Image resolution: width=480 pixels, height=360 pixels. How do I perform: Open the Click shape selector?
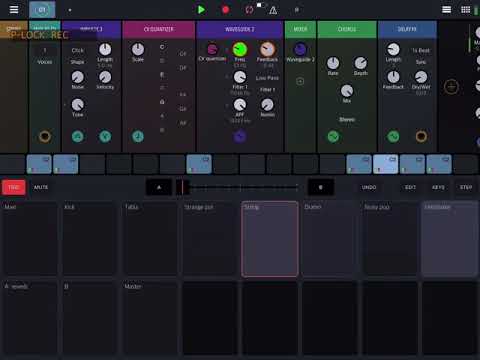coord(77,51)
